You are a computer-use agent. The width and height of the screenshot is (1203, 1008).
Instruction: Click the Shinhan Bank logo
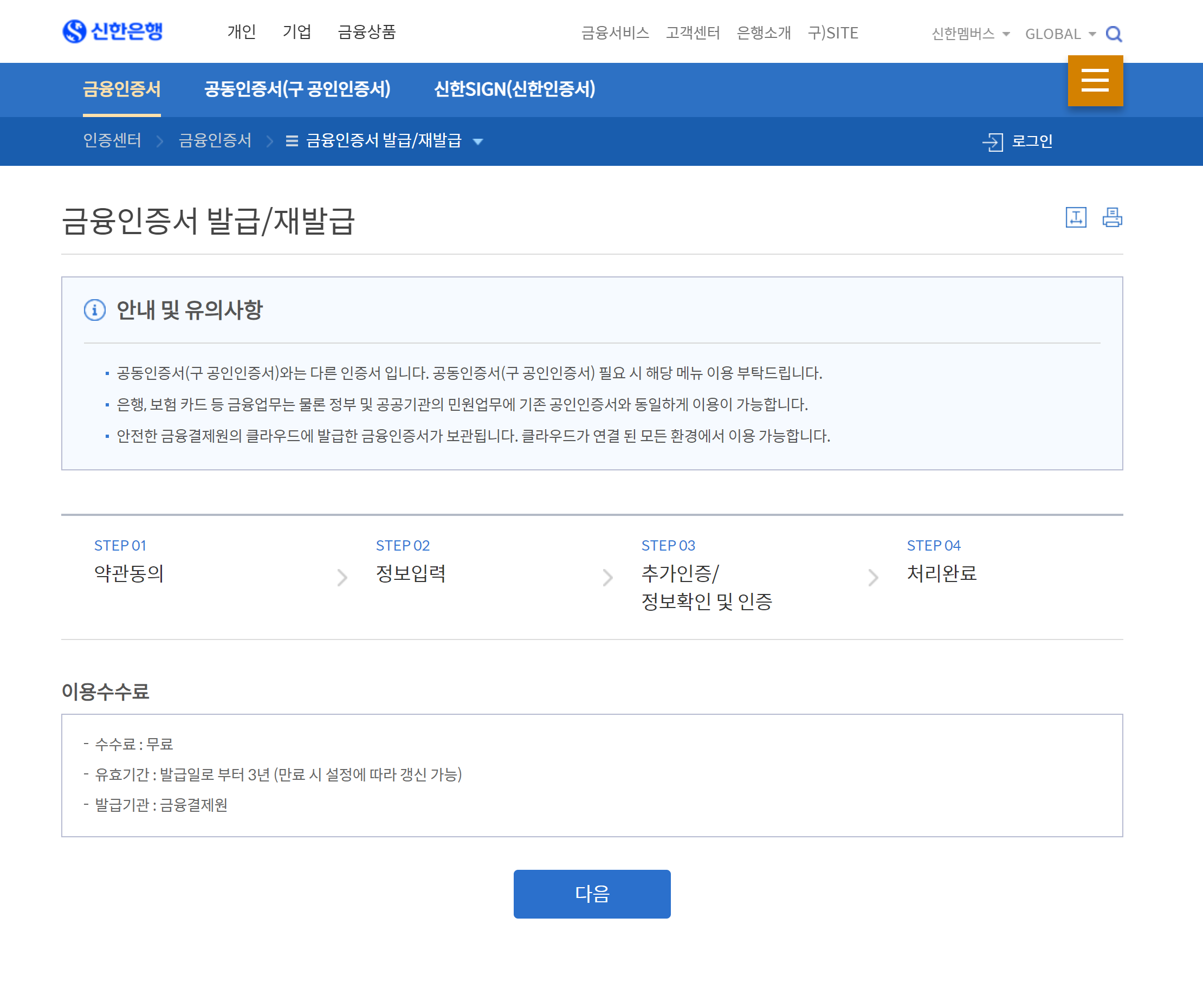click(113, 31)
